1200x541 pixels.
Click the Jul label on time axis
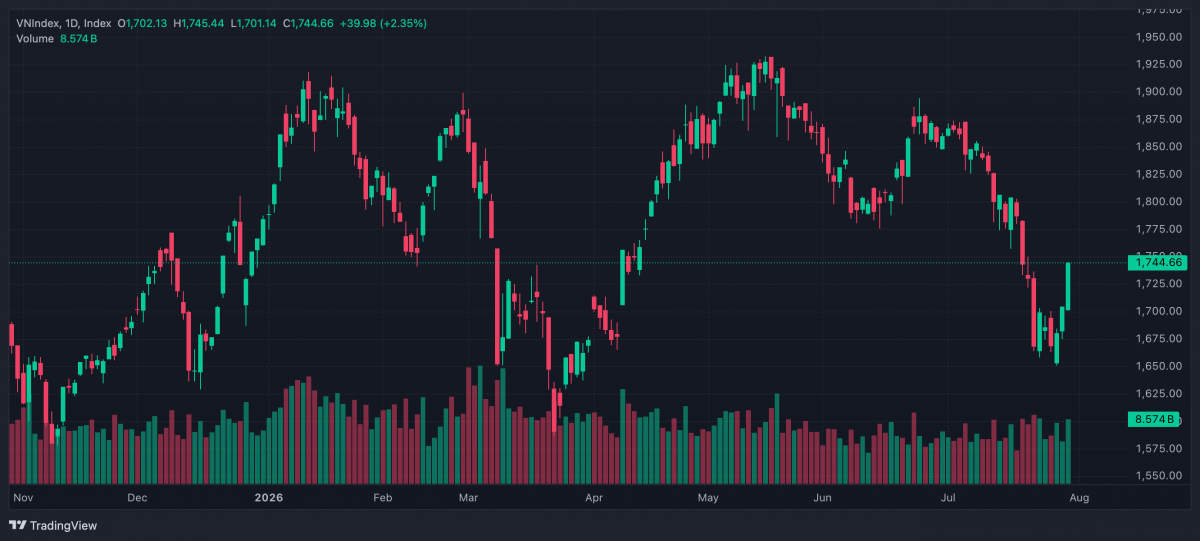948,497
